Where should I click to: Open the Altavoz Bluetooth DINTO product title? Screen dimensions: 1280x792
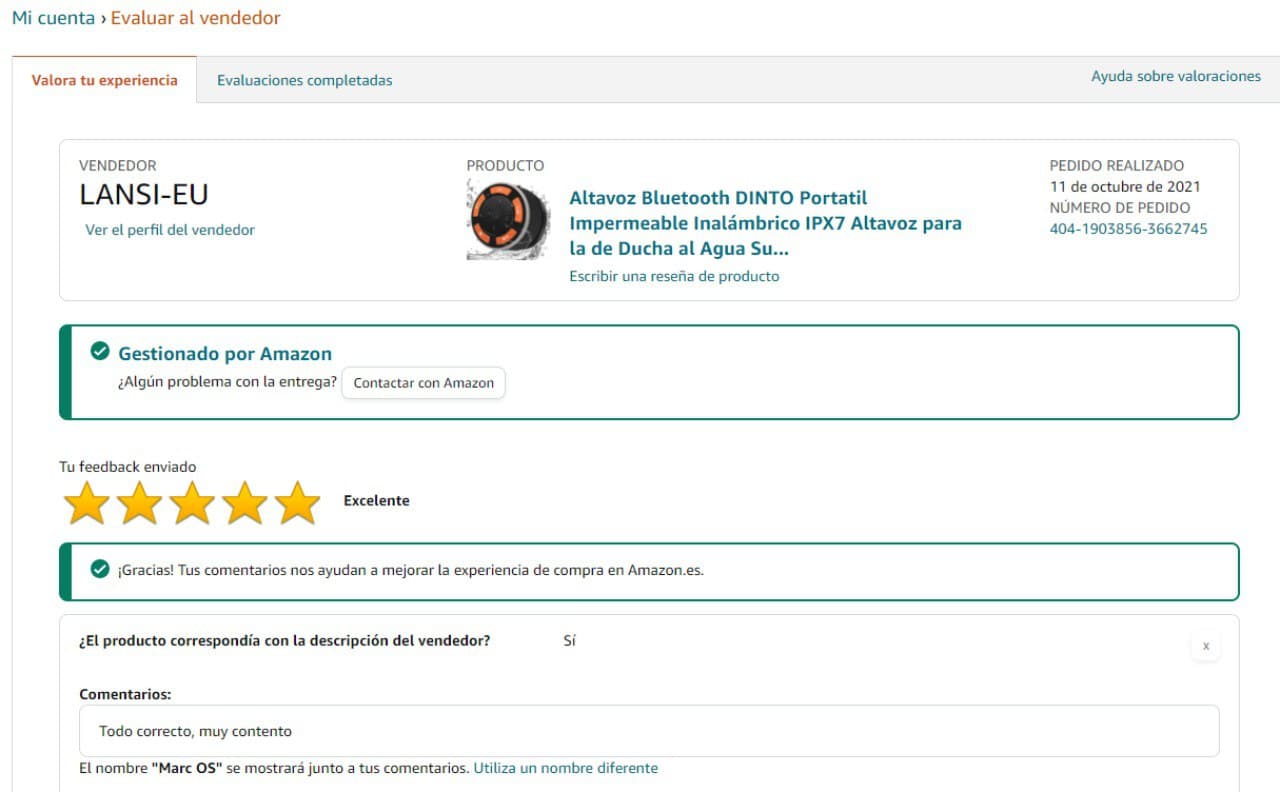coord(766,223)
